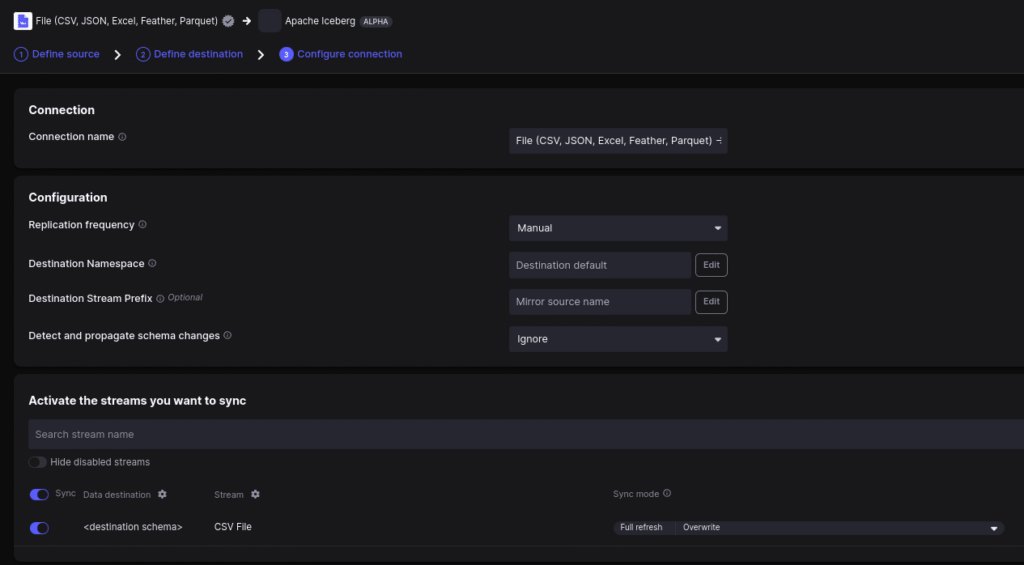Viewport: 1024px width, 565px height.
Task: Click the Connection name input field
Action: point(618,140)
